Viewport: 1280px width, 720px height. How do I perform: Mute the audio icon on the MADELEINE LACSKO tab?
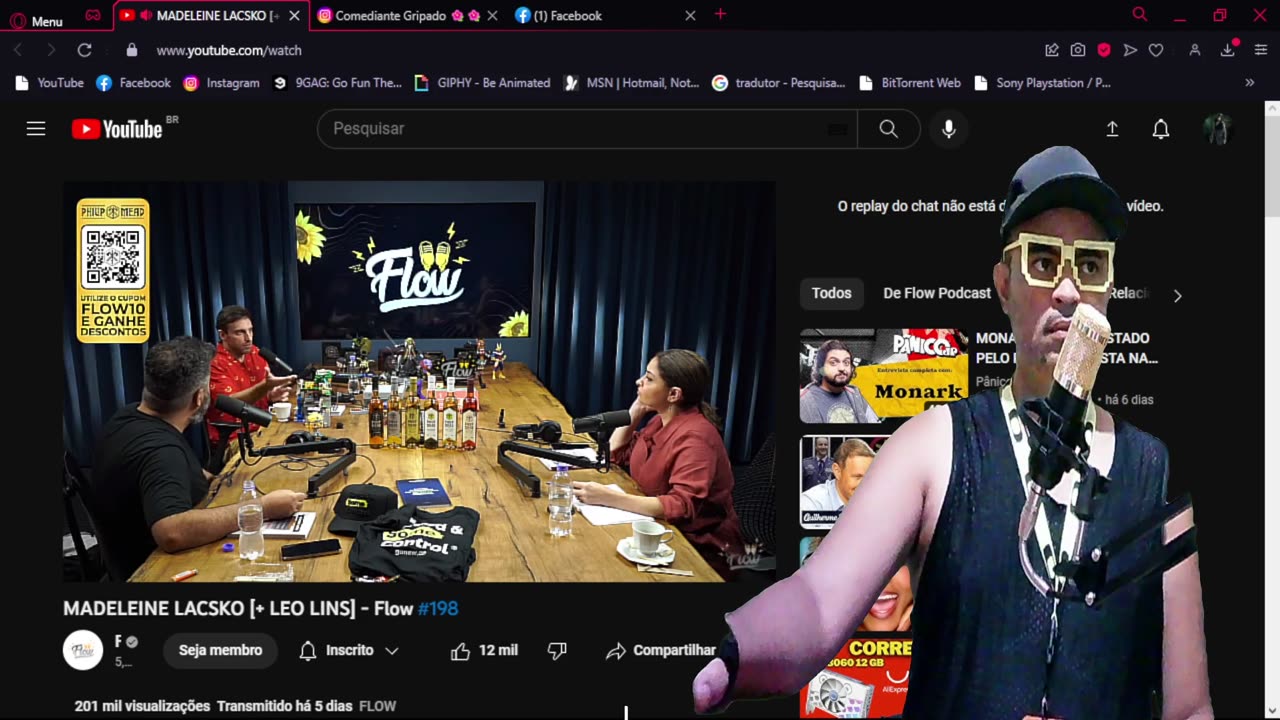point(146,15)
